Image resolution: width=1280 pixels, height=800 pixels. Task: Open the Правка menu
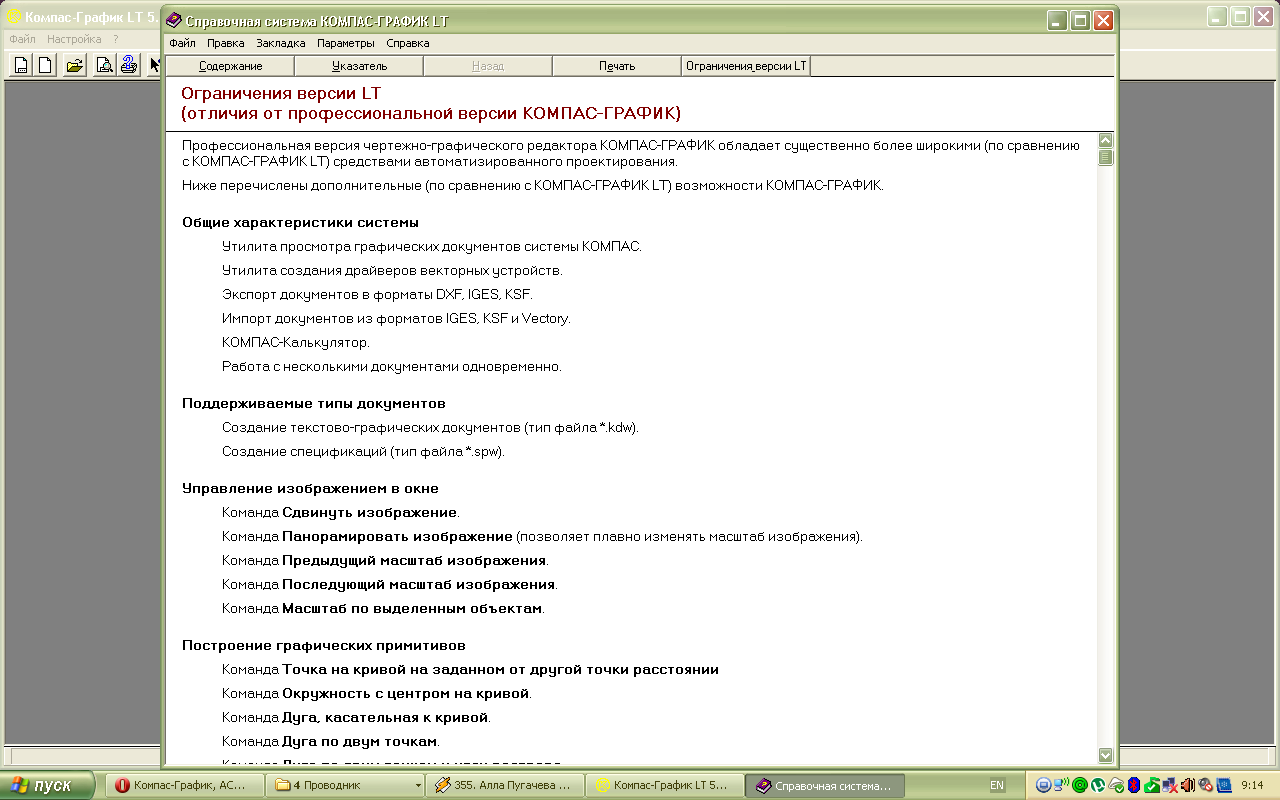coord(226,43)
